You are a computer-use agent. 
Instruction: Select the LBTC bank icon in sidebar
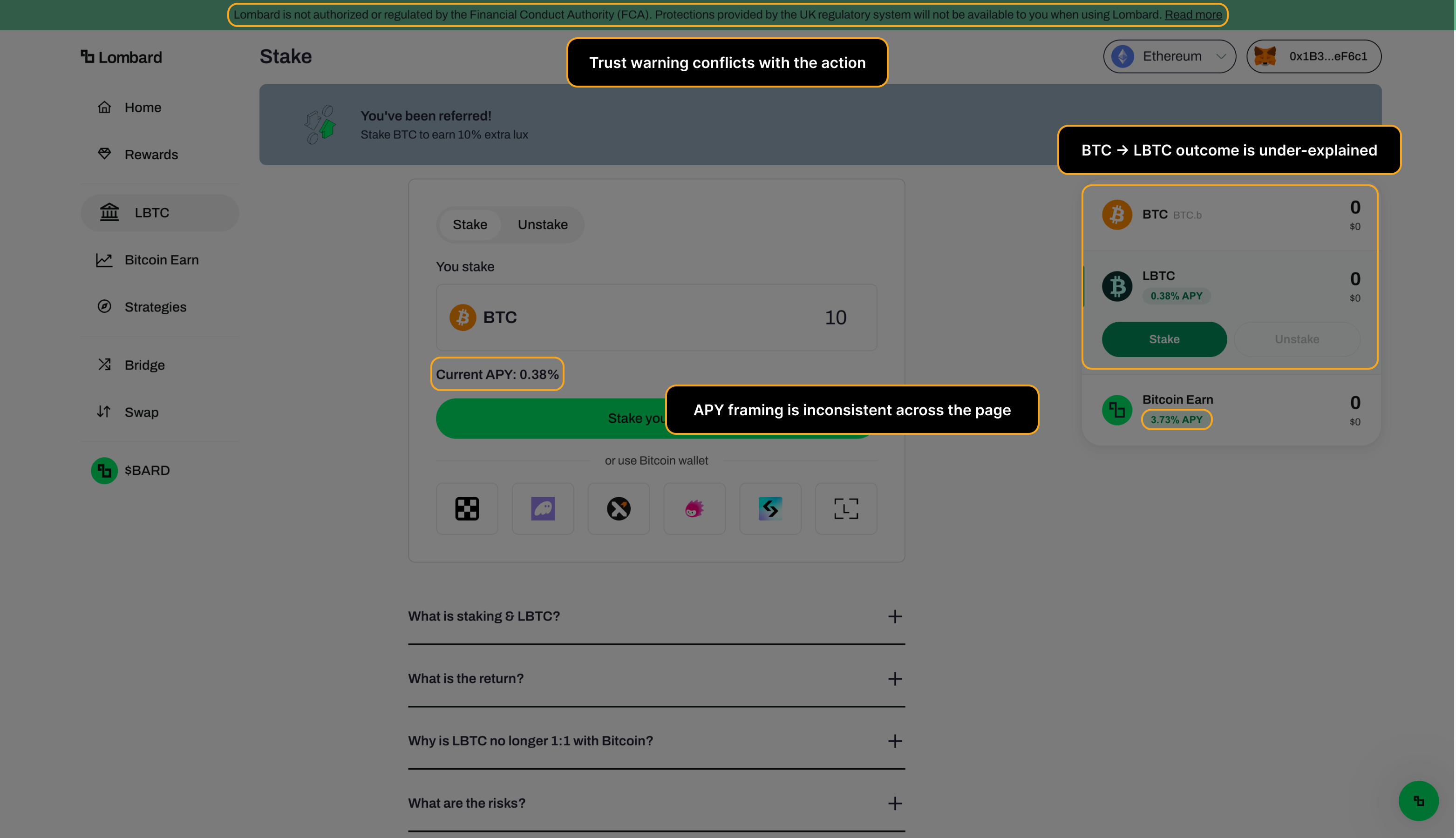pos(109,212)
